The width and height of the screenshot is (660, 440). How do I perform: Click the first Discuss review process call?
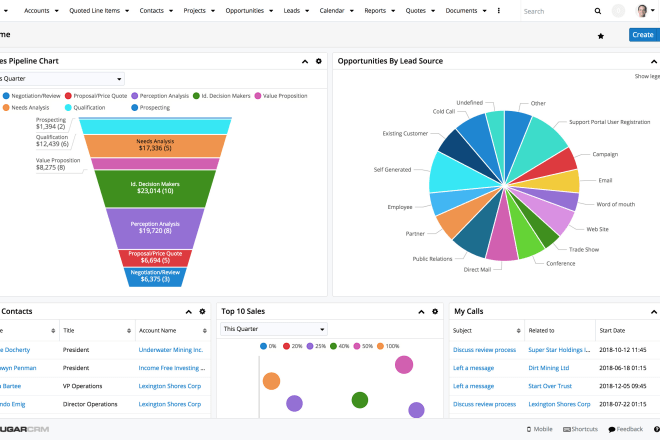484,350
